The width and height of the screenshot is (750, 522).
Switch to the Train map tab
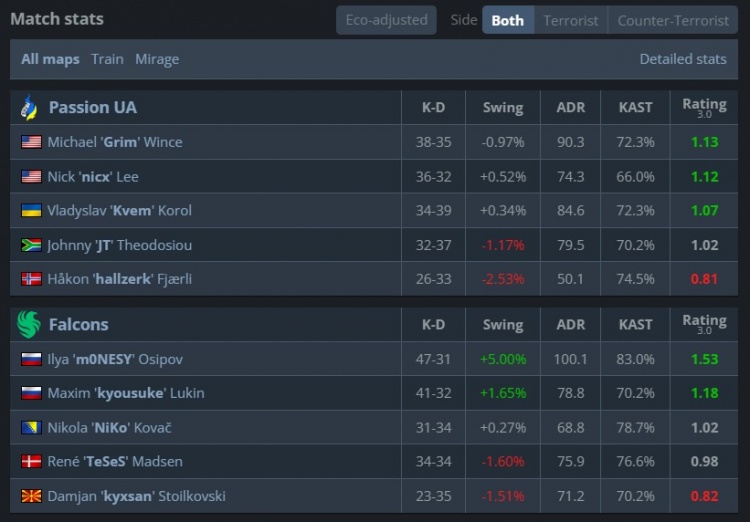(x=107, y=59)
